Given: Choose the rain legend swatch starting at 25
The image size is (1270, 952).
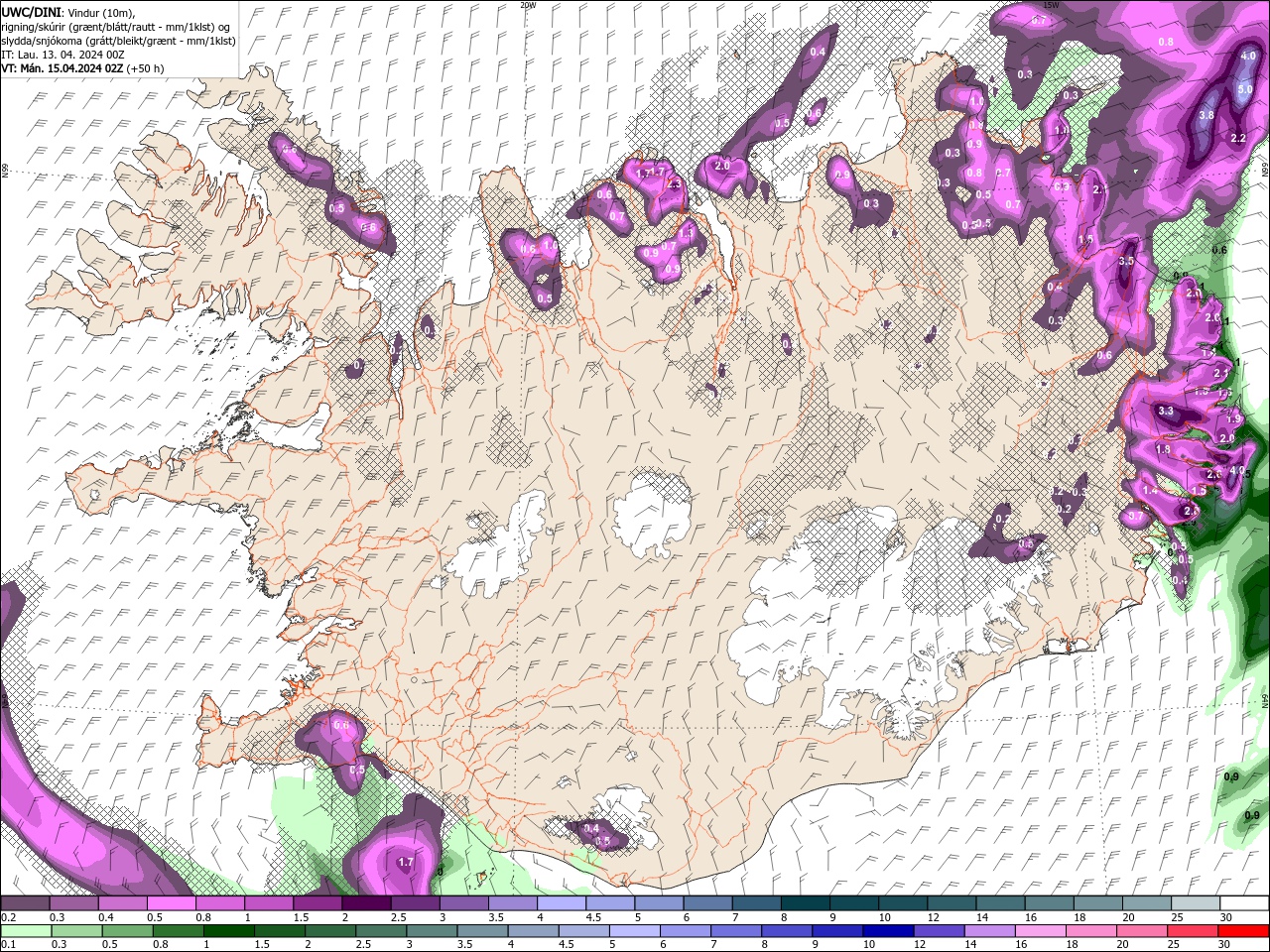Looking at the screenshot, I should click(1191, 931).
